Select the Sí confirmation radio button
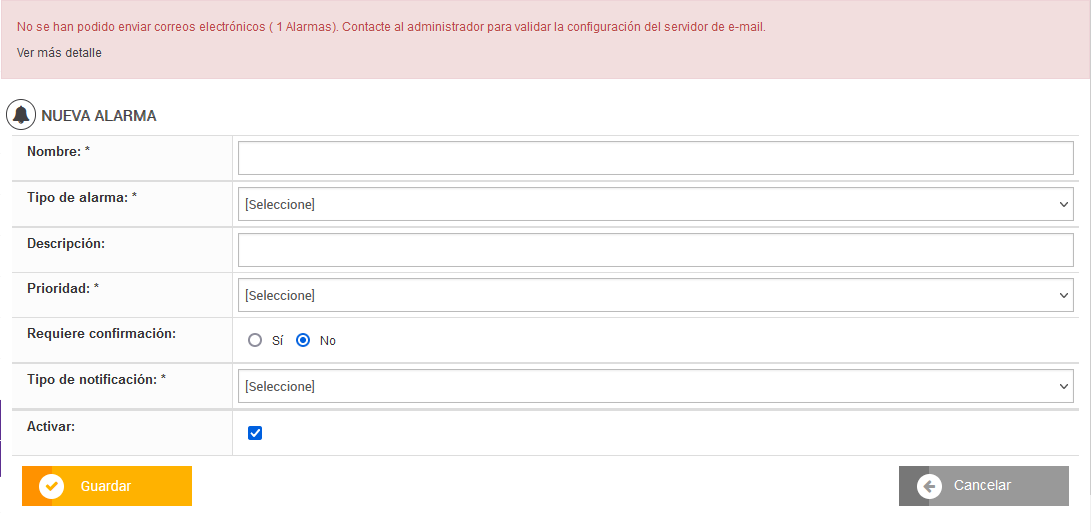This screenshot has height=532, width=1091. click(x=255, y=340)
